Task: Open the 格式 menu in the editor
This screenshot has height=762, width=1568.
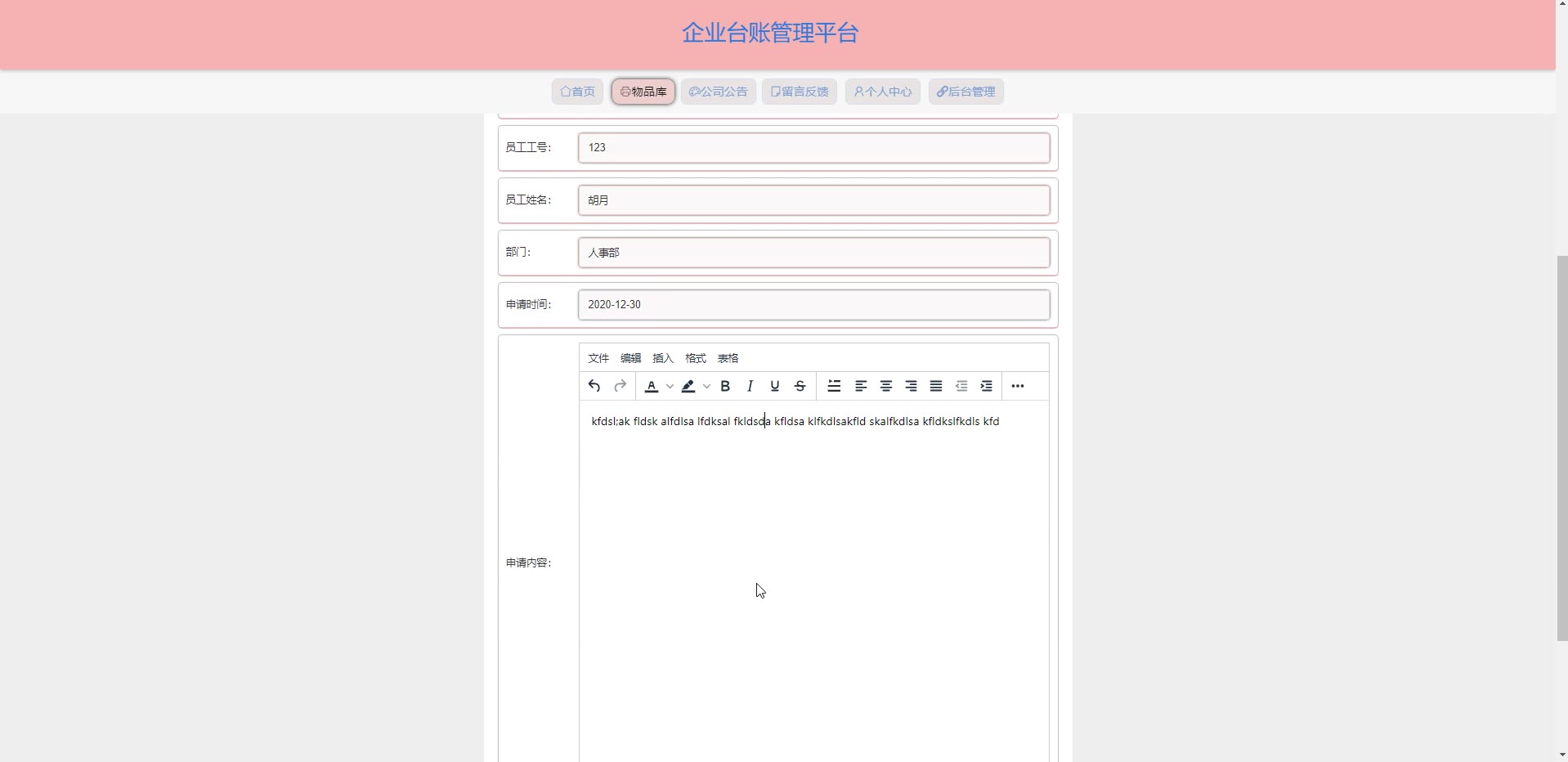Action: coord(696,358)
